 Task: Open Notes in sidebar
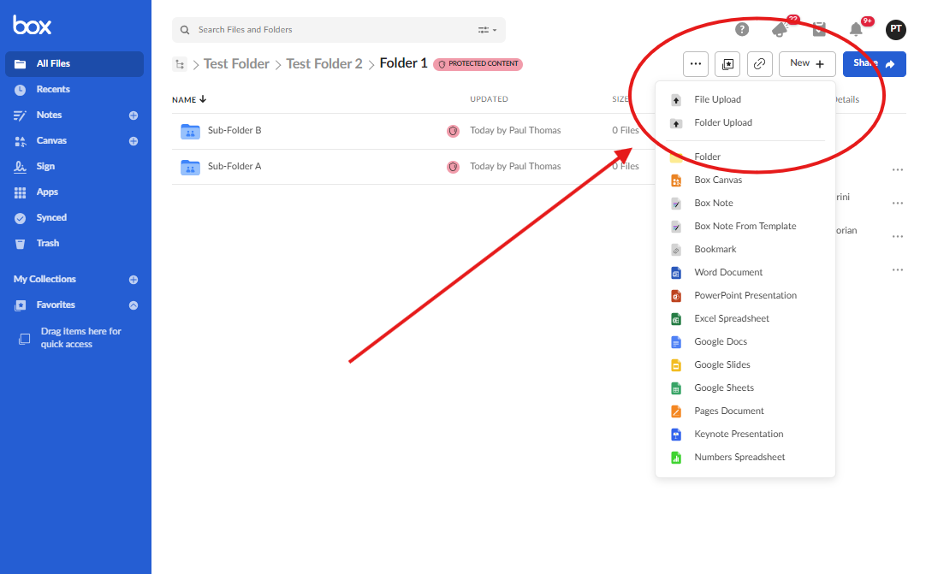[49, 115]
